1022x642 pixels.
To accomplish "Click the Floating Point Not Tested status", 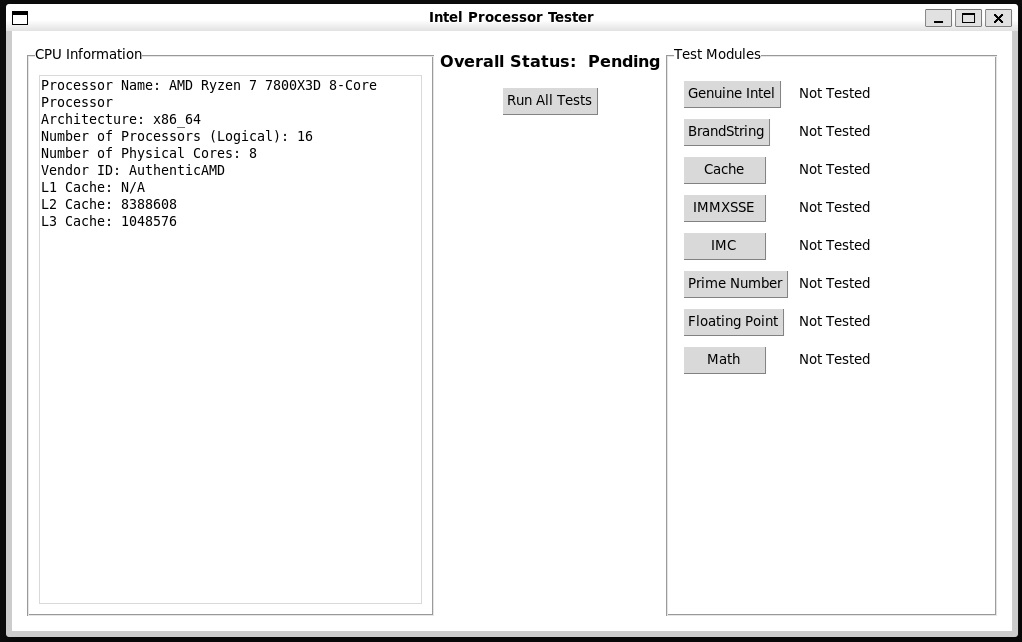I will [834, 321].
